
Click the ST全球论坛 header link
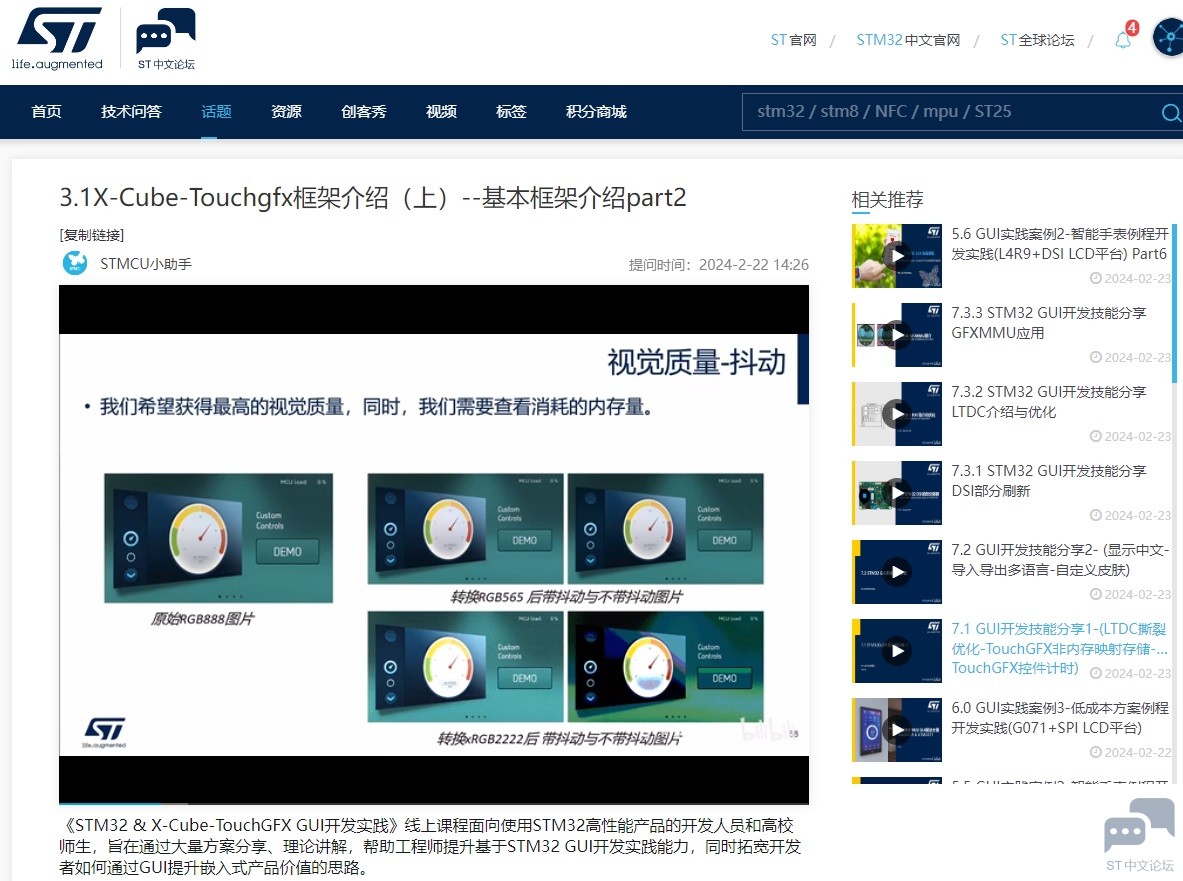(x=1037, y=40)
